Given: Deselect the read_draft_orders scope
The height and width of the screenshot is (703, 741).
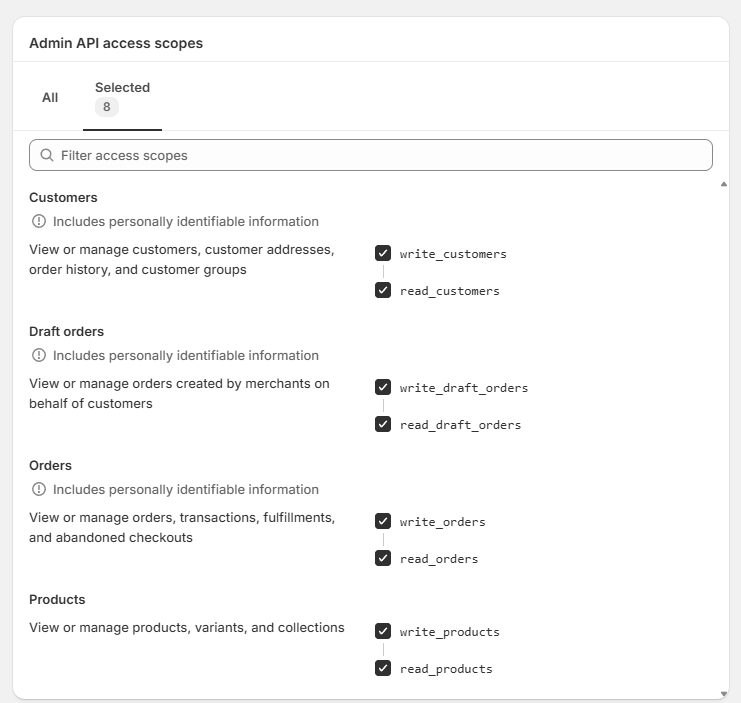Looking at the screenshot, I should click(x=383, y=424).
